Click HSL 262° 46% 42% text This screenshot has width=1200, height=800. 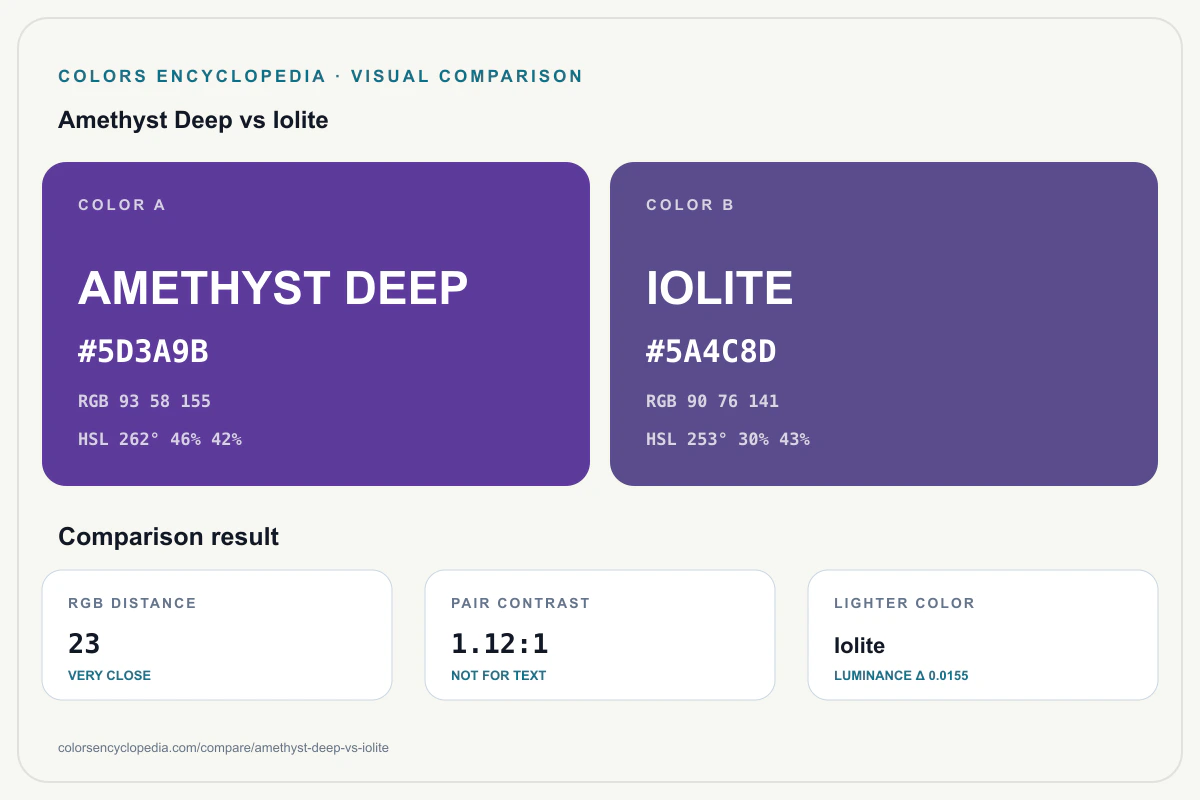click(x=160, y=439)
